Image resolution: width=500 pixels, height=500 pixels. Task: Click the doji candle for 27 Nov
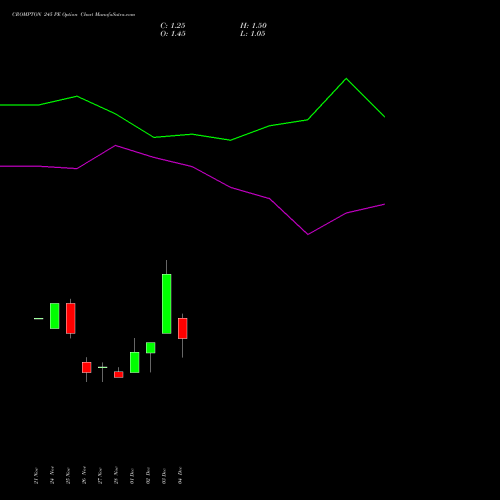click(103, 367)
